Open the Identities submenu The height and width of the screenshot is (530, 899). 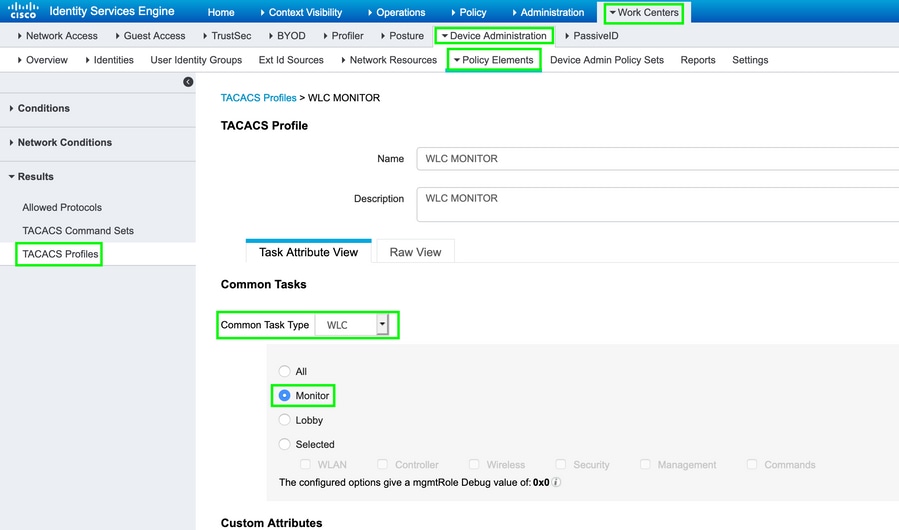point(110,60)
